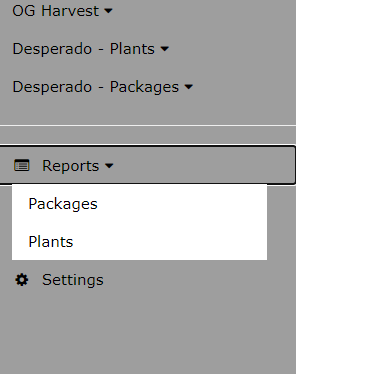Click the empty right side of Reports bar
The height and width of the screenshot is (374, 385).
(203, 165)
